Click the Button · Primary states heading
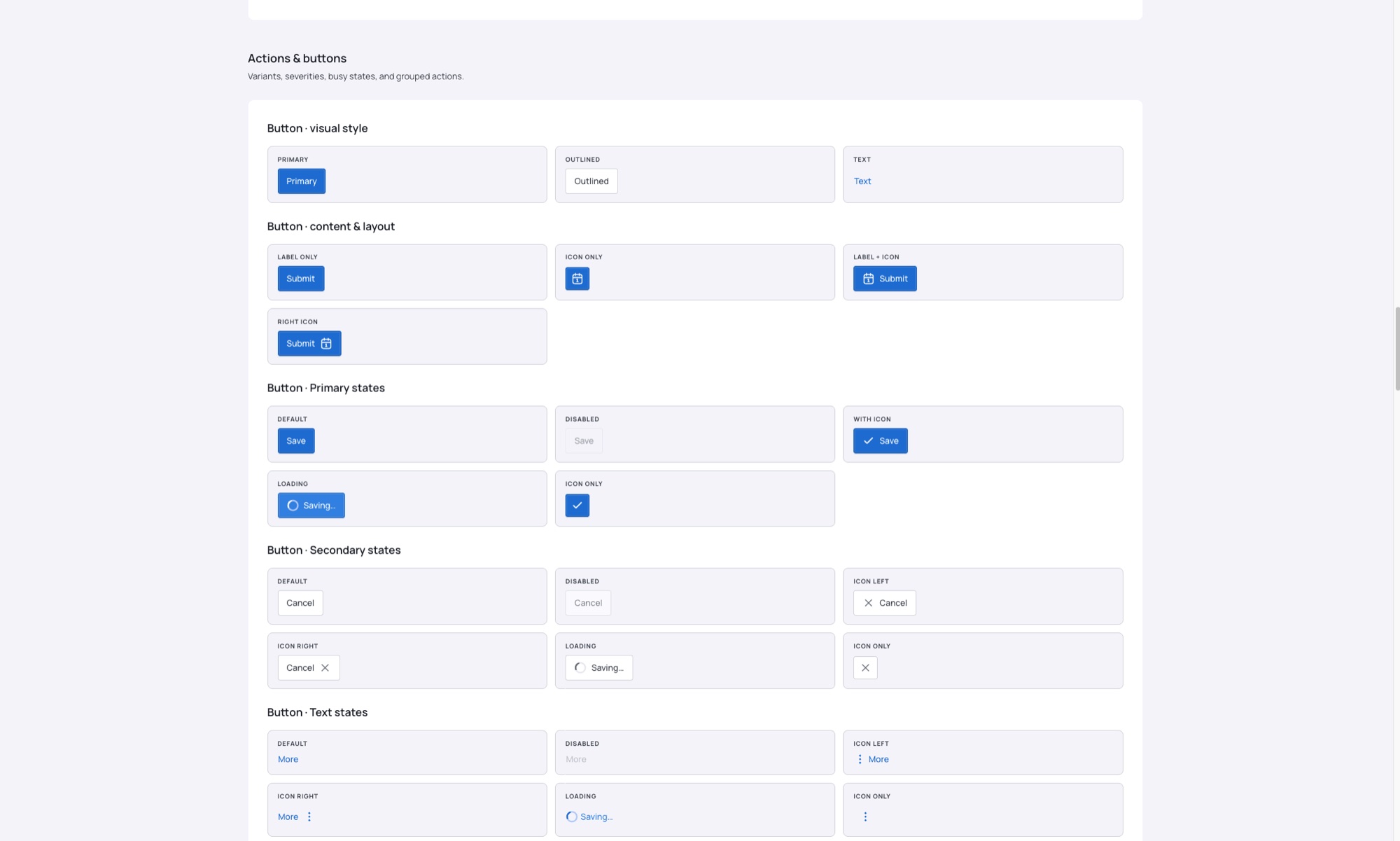The width and height of the screenshot is (1400, 841). 325,388
